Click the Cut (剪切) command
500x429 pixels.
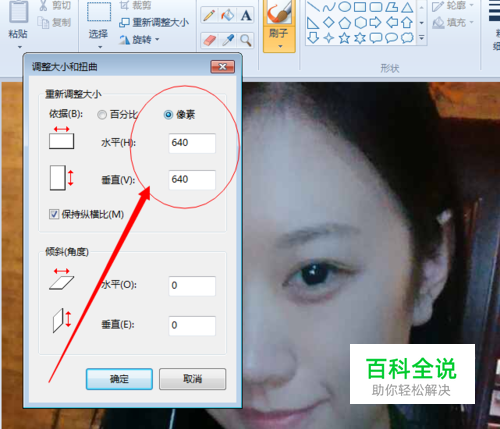coord(55,5)
